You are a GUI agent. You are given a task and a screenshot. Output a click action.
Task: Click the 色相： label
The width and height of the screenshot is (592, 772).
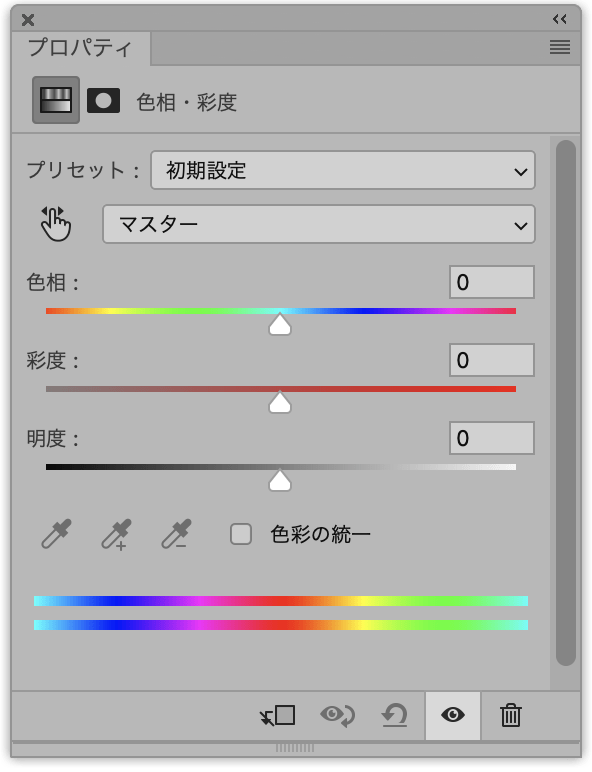[52, 283]
